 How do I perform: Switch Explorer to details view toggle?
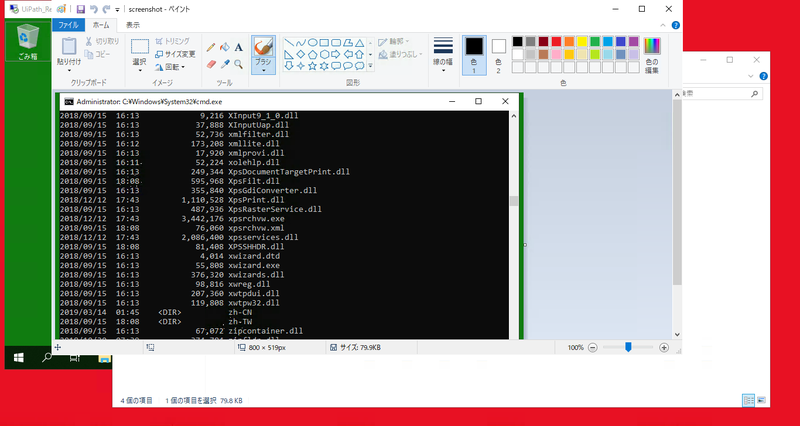[x=748, y=400]
